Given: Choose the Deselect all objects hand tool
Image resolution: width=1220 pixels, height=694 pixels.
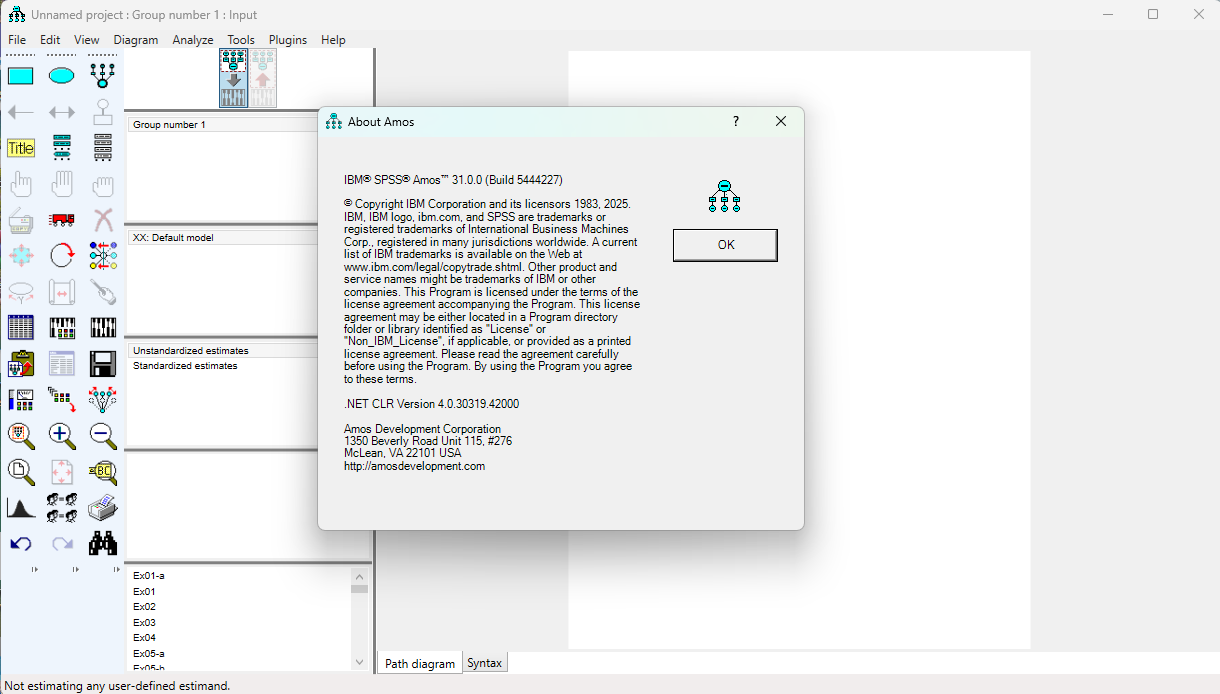Looking at the screenshot, I should point(103,184).
